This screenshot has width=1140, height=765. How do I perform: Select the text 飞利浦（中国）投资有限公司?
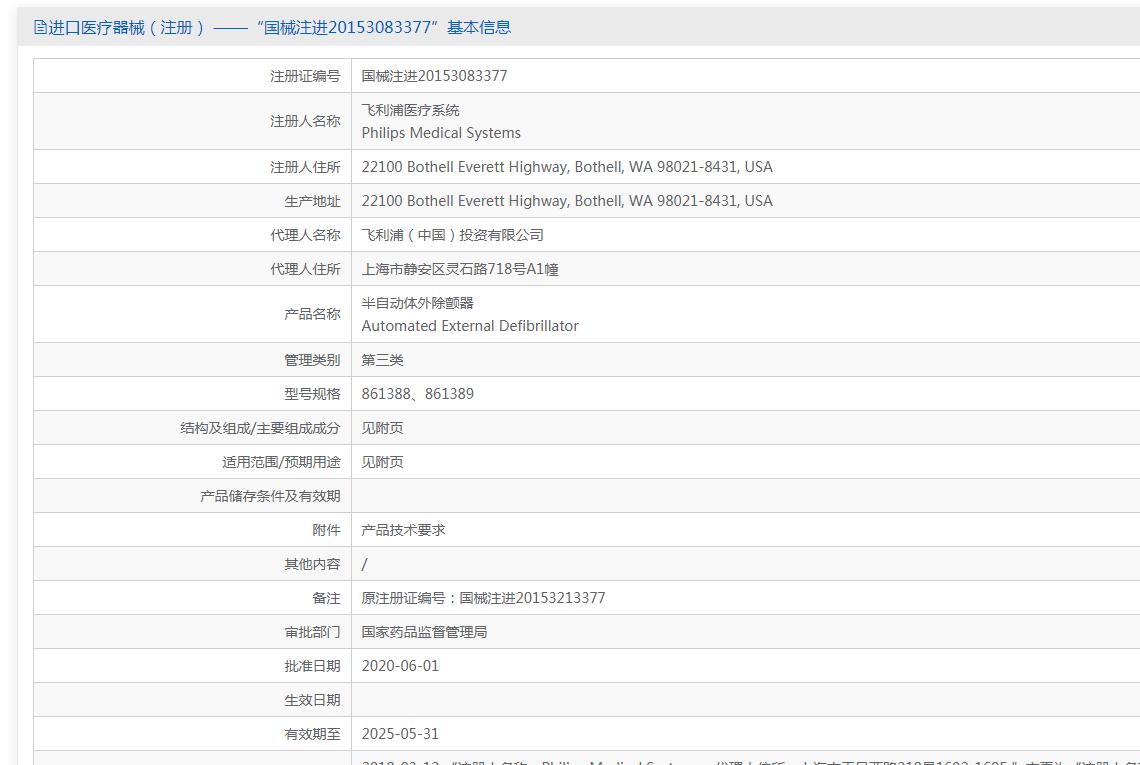452,235
